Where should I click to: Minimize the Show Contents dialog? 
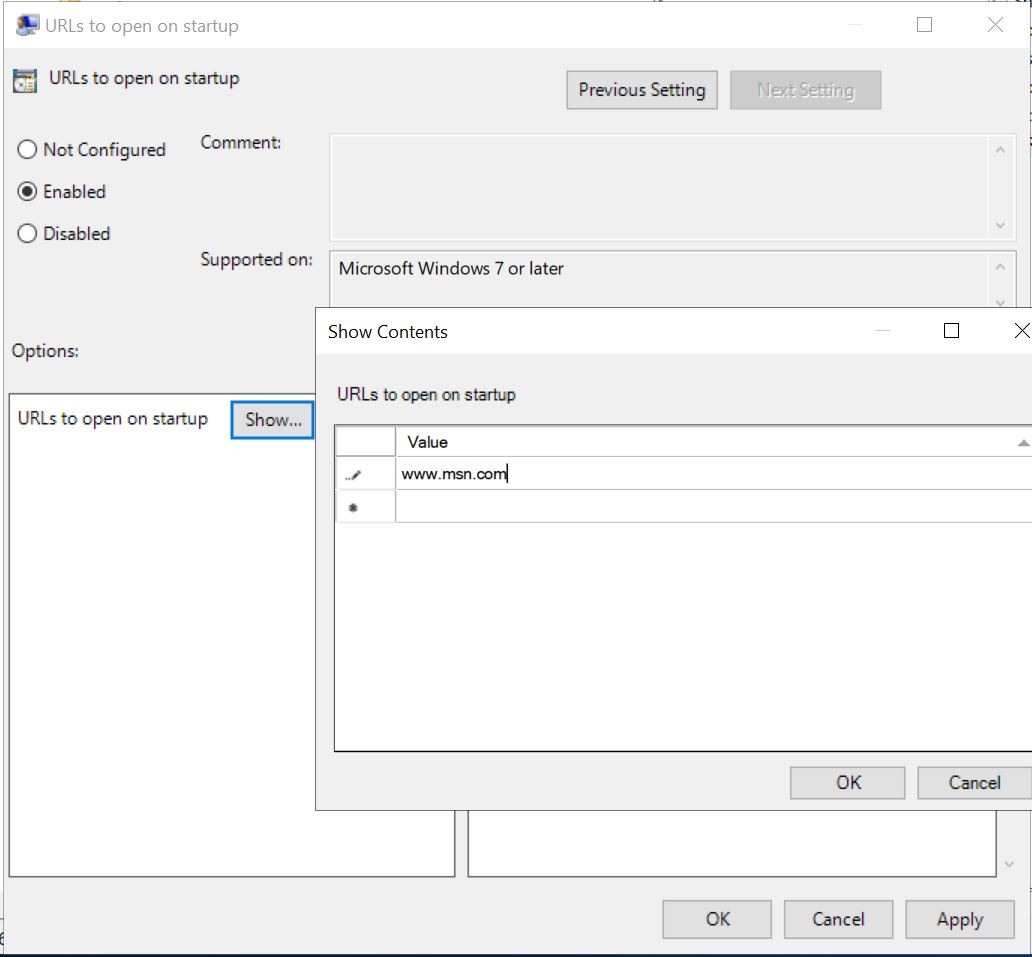(x=881, y=331)
